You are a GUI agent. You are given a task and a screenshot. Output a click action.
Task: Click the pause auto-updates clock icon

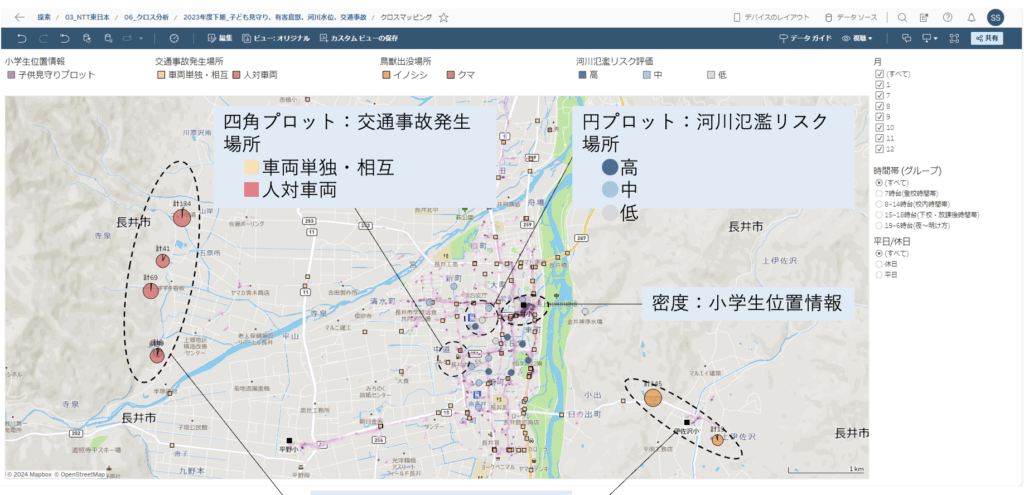tap(174, 38)
